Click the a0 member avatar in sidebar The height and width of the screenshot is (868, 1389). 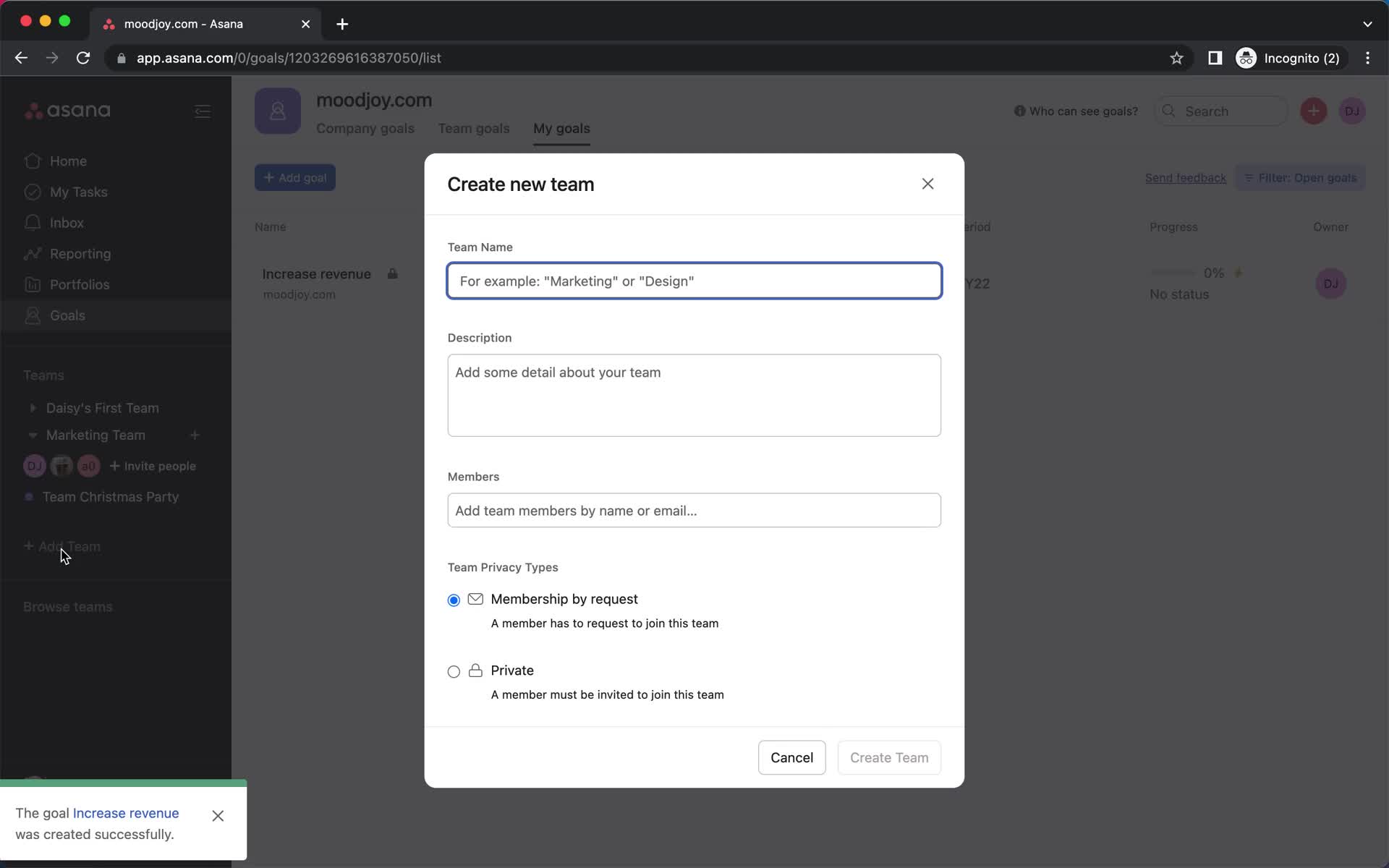coord(88,467)
